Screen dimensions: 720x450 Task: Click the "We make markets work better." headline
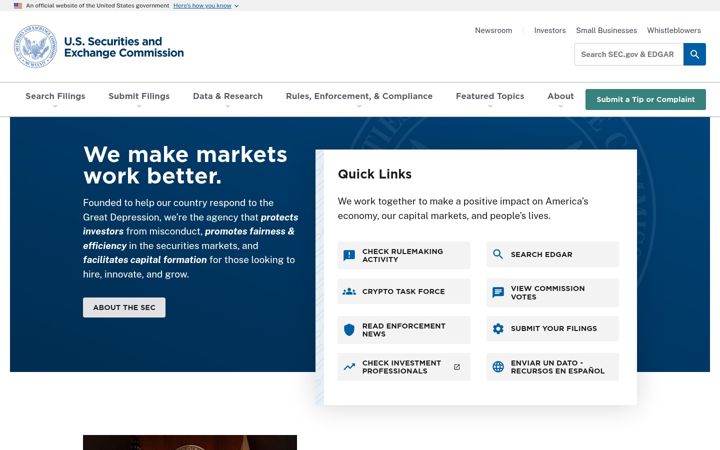[185, 165]
